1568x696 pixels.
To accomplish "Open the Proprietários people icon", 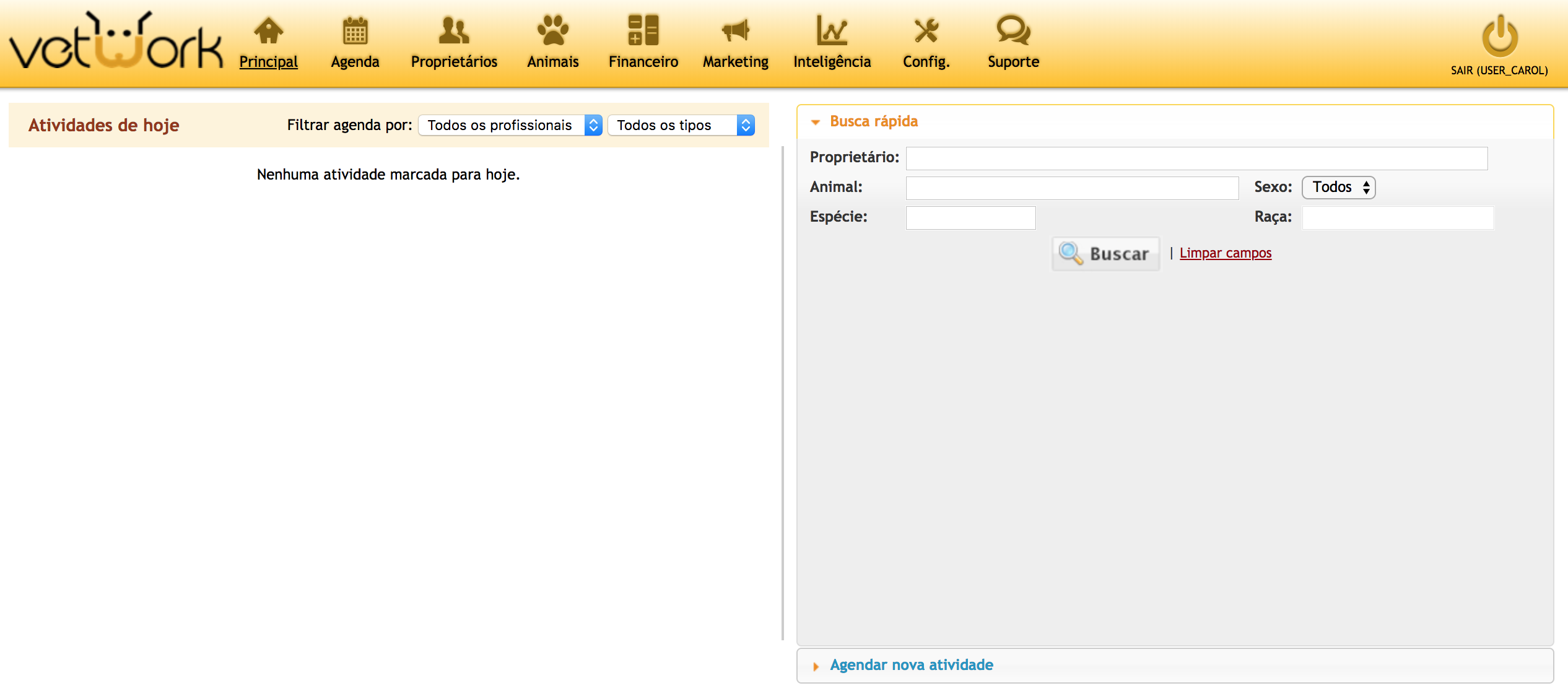I will coord(454,30).
